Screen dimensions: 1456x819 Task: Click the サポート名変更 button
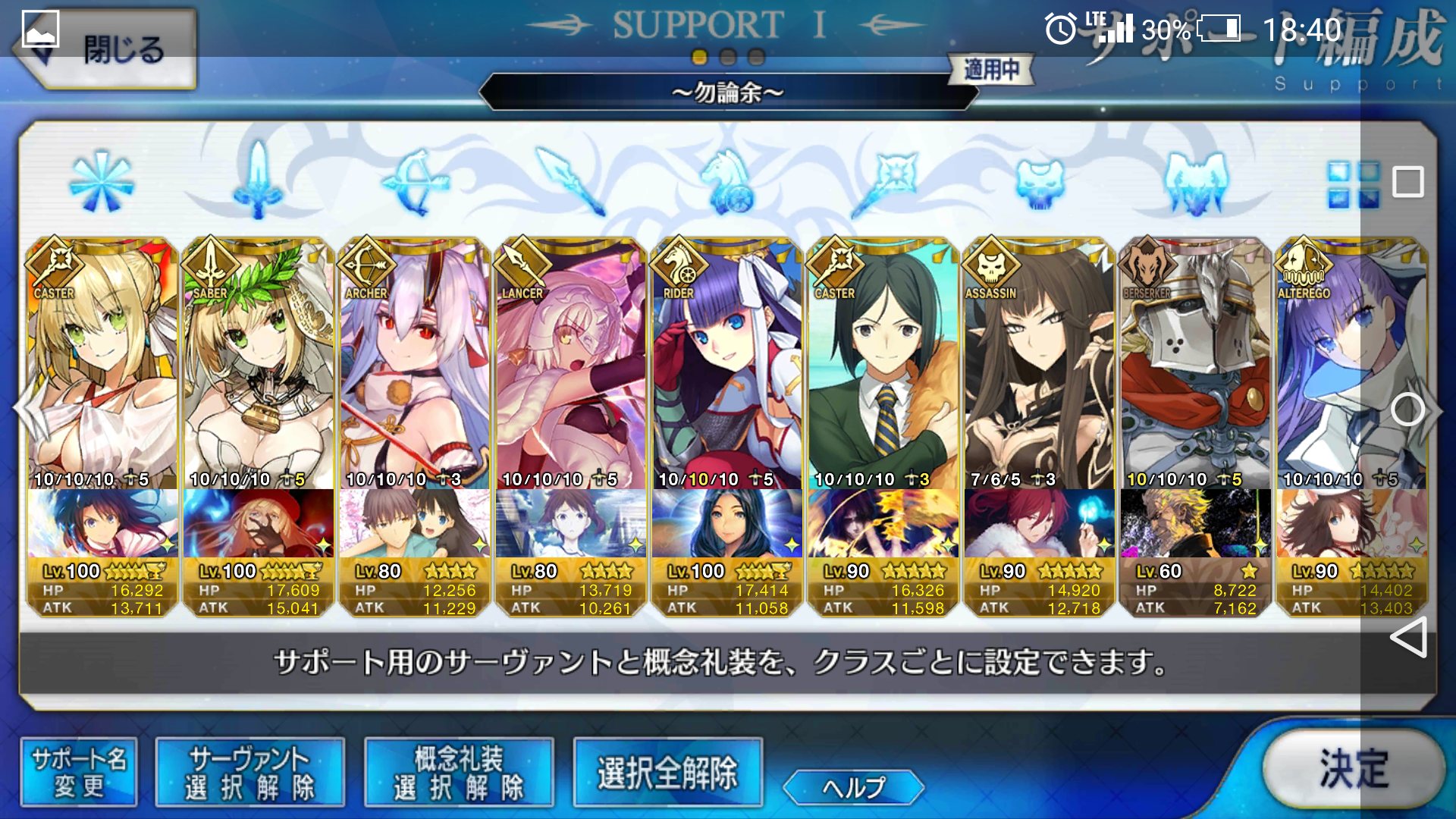[x=79, y=772]
